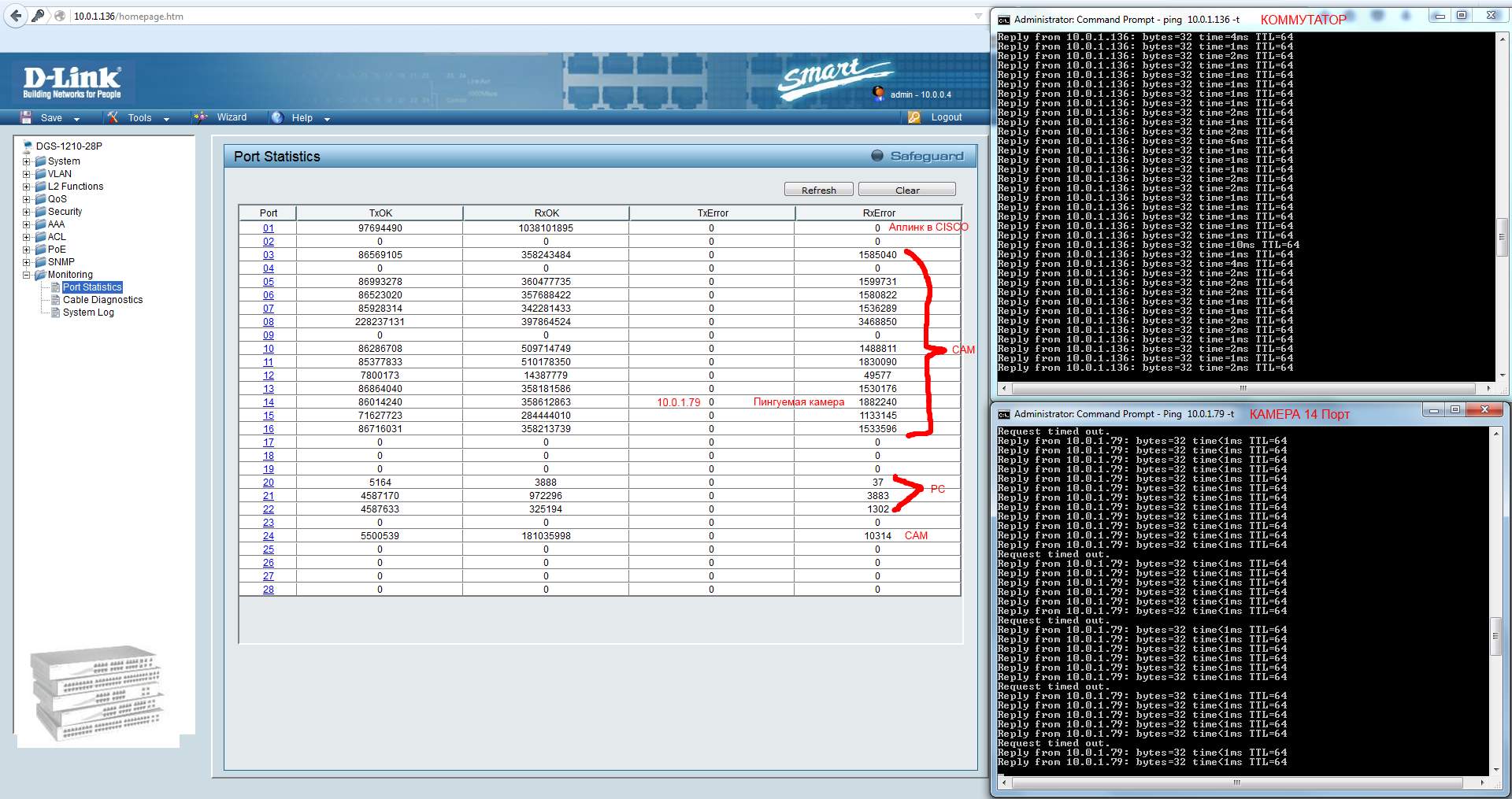Click the System Log page icon
Screen dimensions: 1512x799
click(x=56, y=313)
